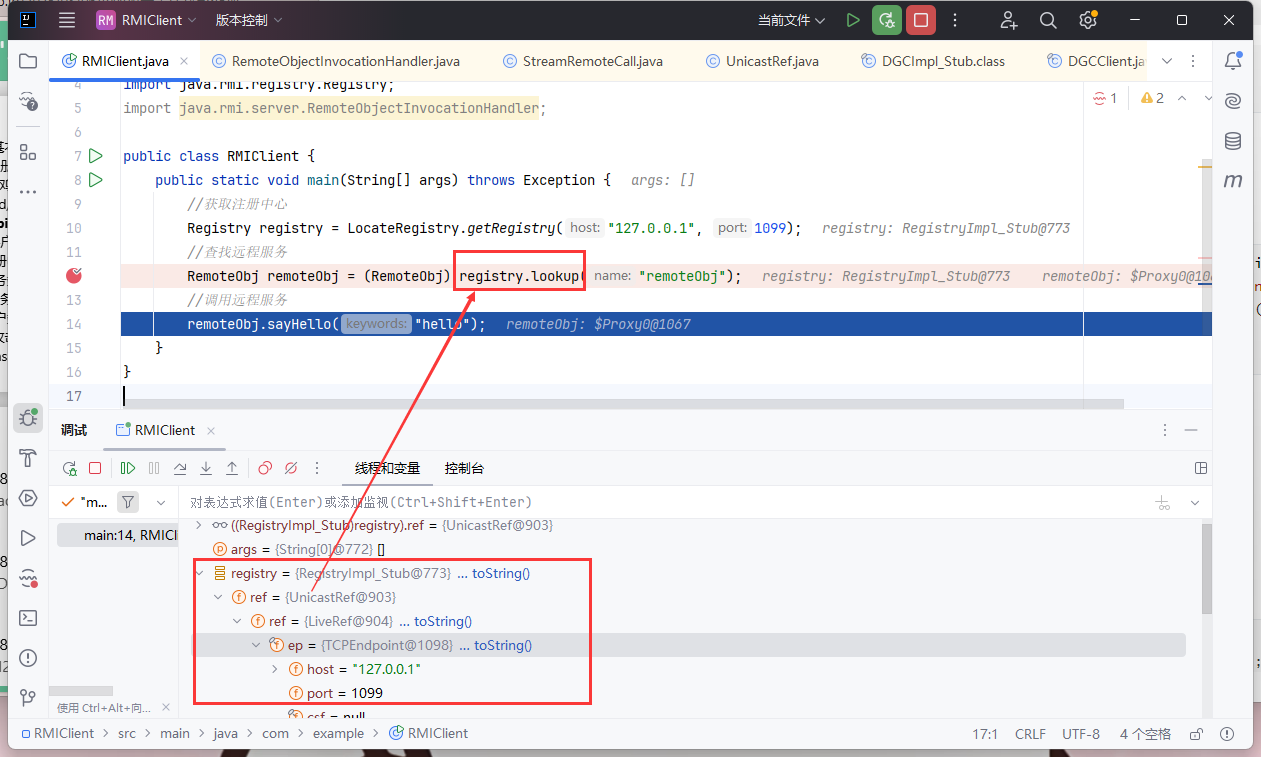Click the Step Into arrow icon

pyautogui.click(x=206, y=468)
